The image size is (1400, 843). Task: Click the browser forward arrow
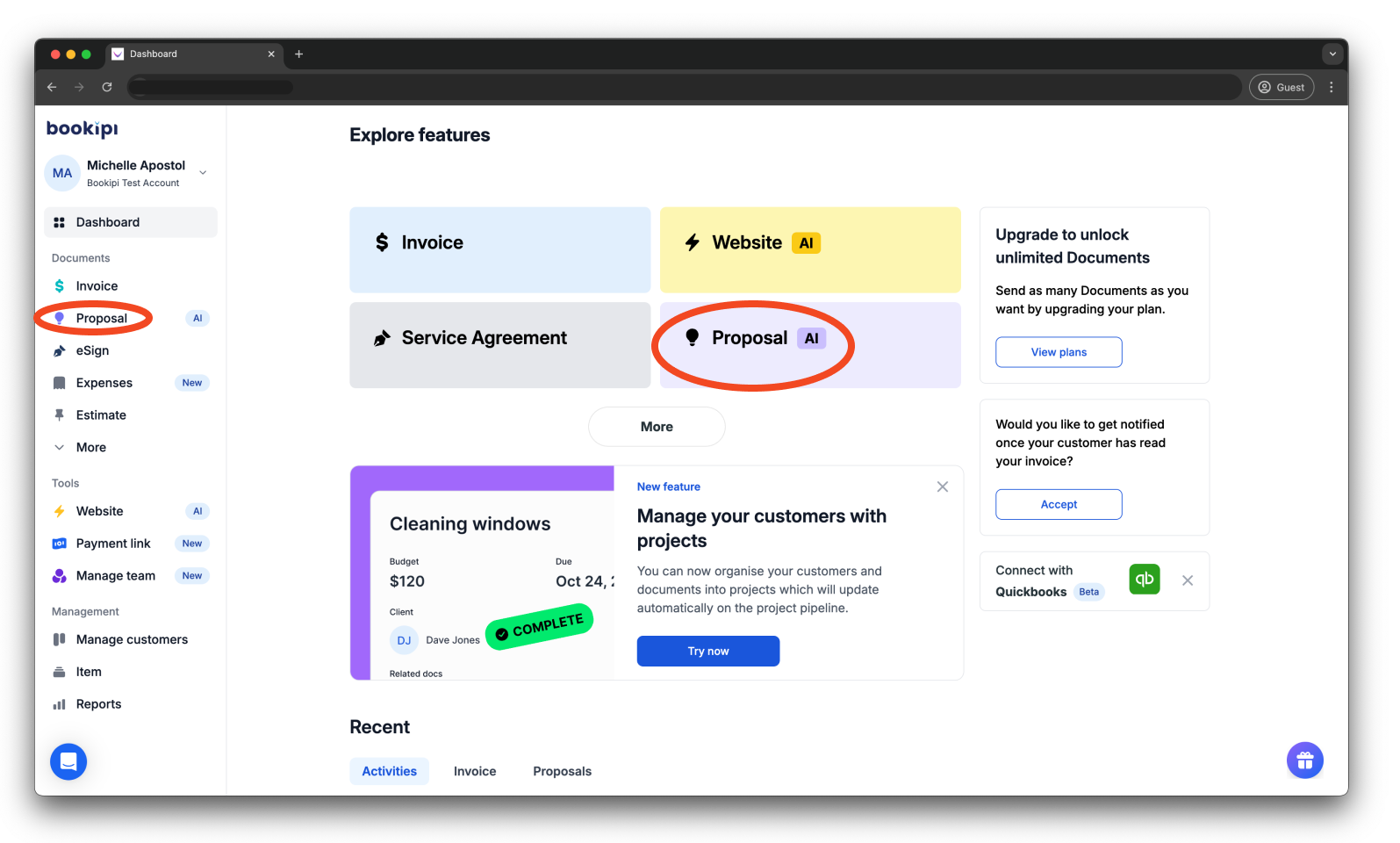(x=79, y=87)
